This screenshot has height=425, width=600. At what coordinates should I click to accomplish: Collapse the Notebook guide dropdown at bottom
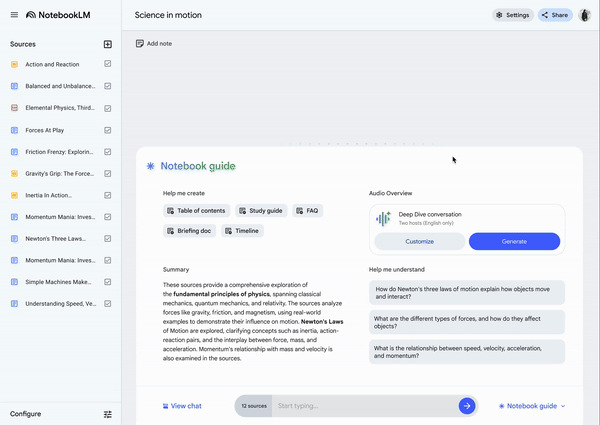pyautogui.click(x=532, y=406)
